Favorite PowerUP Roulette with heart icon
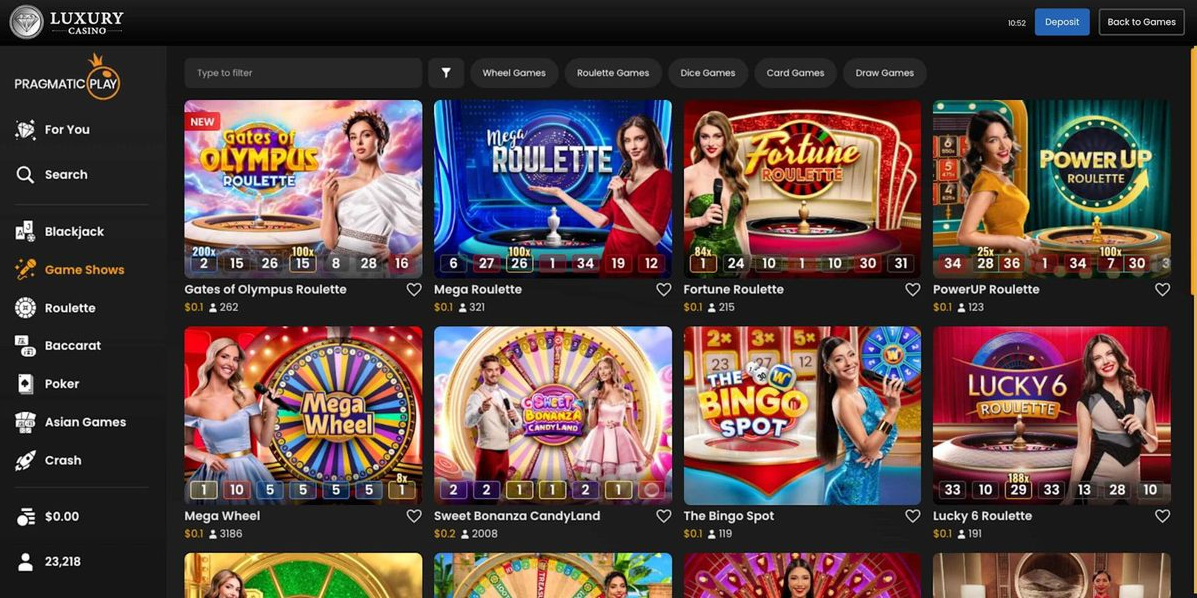 (1162, 289)
